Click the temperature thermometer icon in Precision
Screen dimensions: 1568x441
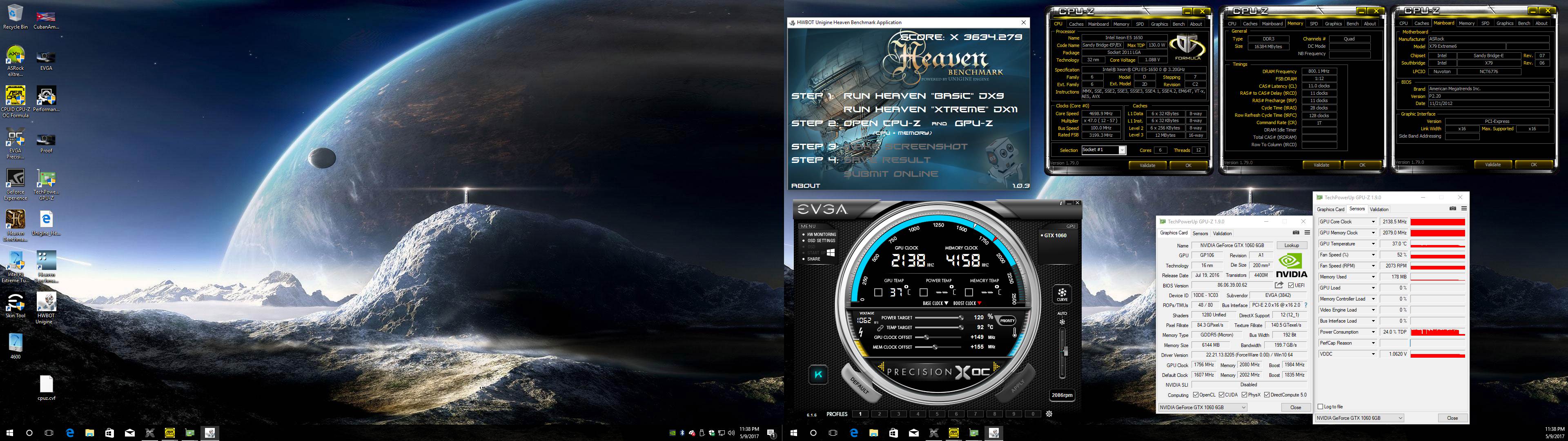point(1015,332)
